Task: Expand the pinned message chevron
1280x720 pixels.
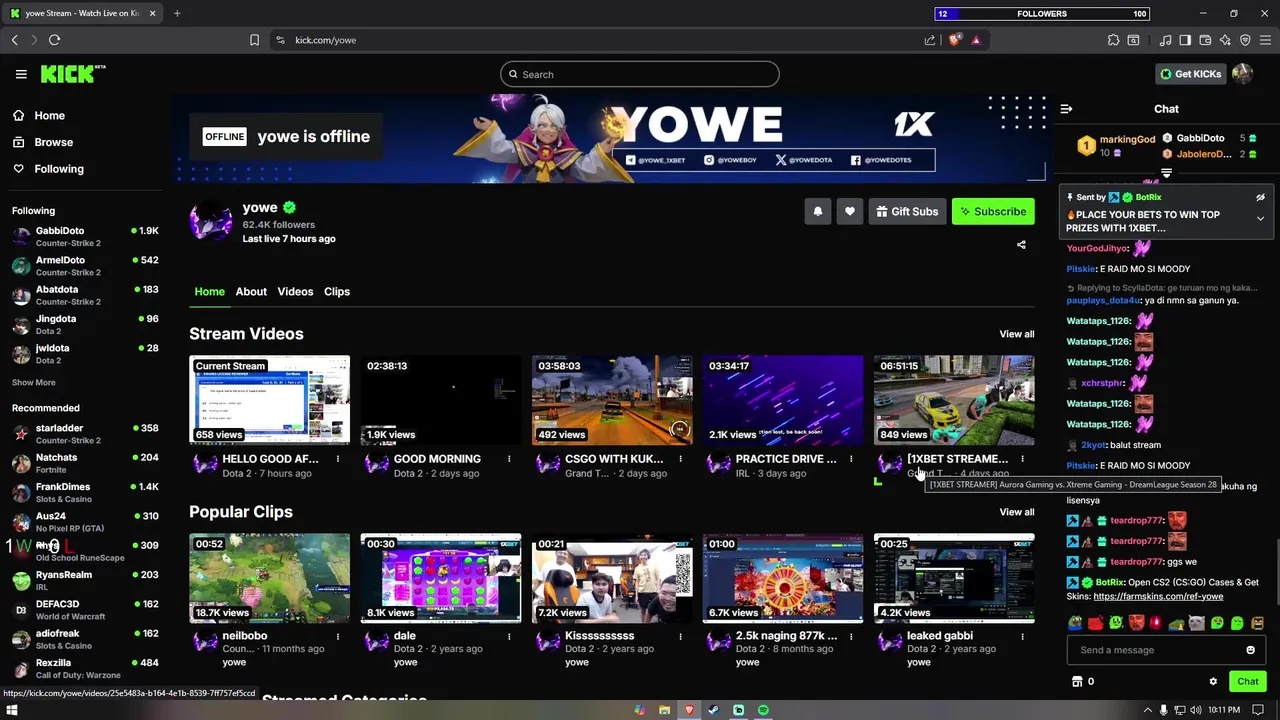Action: 1260,218
